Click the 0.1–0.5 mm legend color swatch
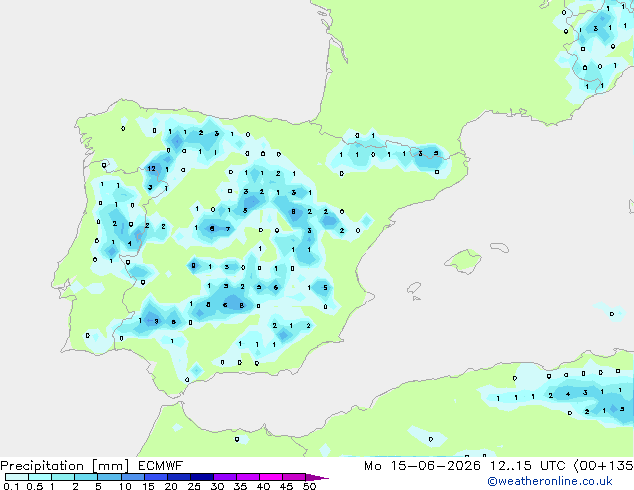 [x=17, y=477]
